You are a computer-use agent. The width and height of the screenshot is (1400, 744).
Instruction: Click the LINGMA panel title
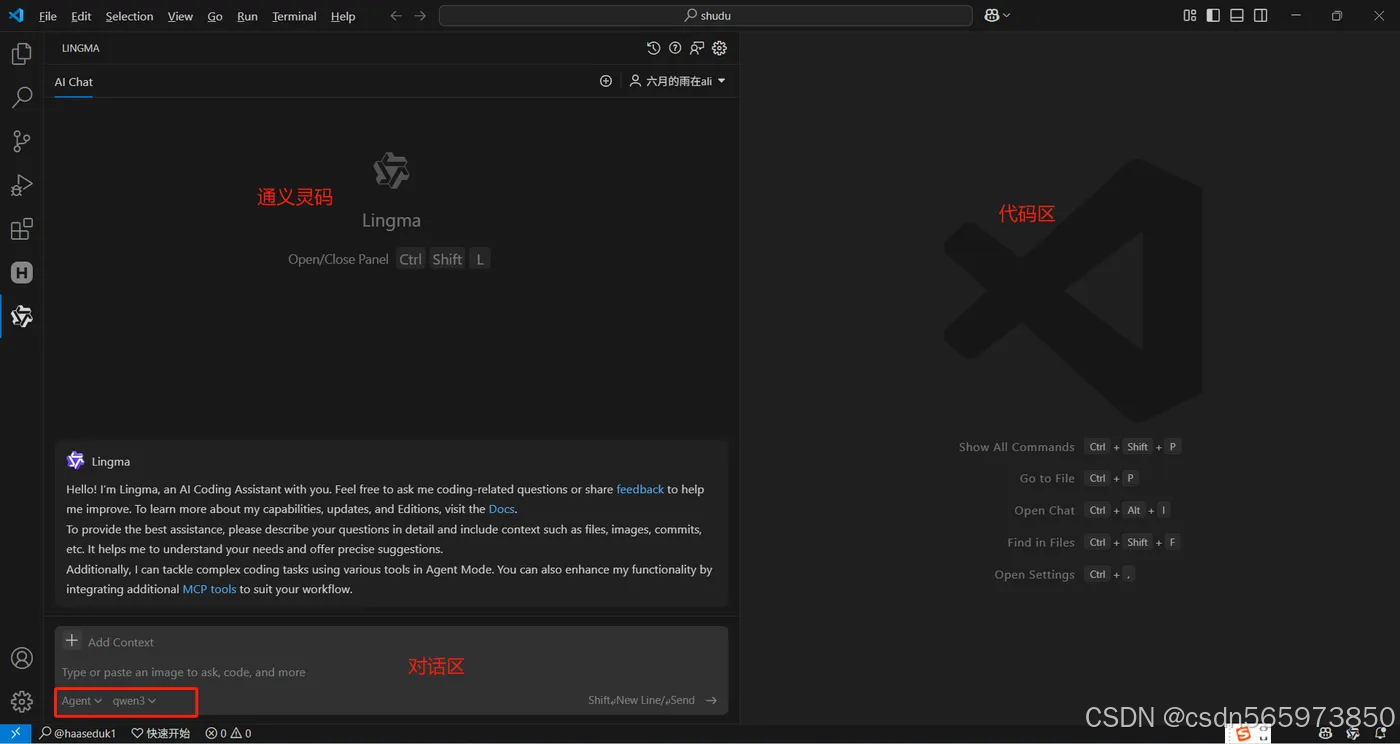point(80,48)
